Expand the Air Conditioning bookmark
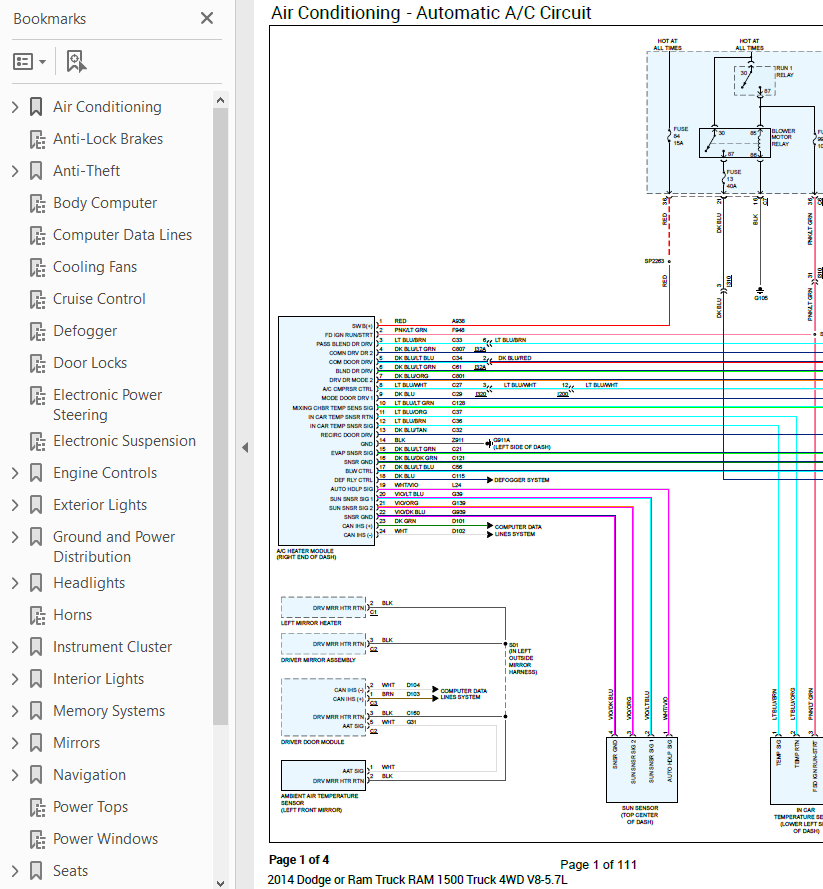 tap(14, 106)
